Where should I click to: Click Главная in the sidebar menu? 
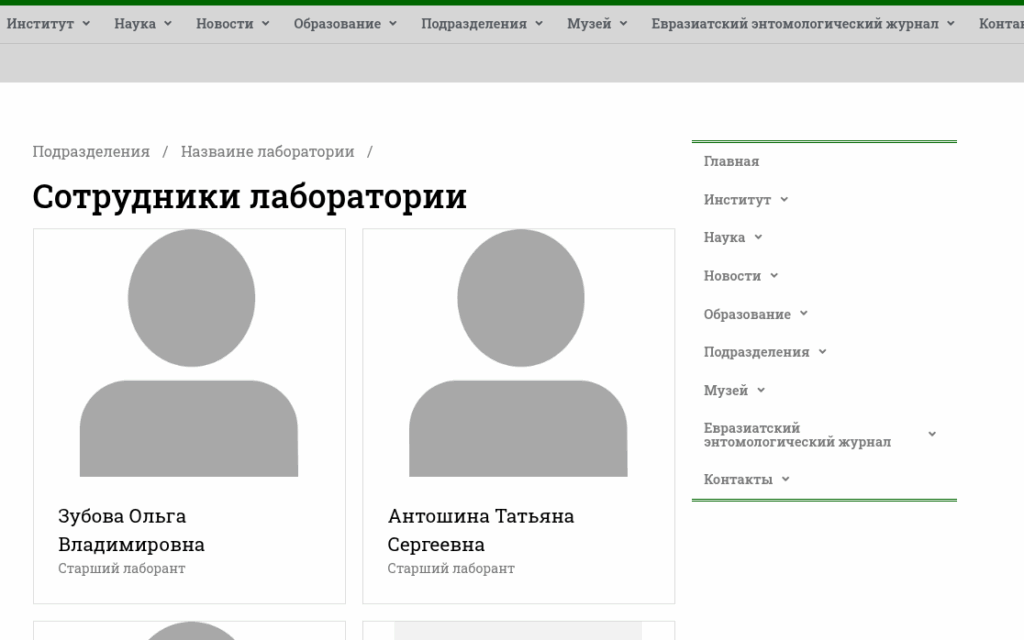point(731,161)
